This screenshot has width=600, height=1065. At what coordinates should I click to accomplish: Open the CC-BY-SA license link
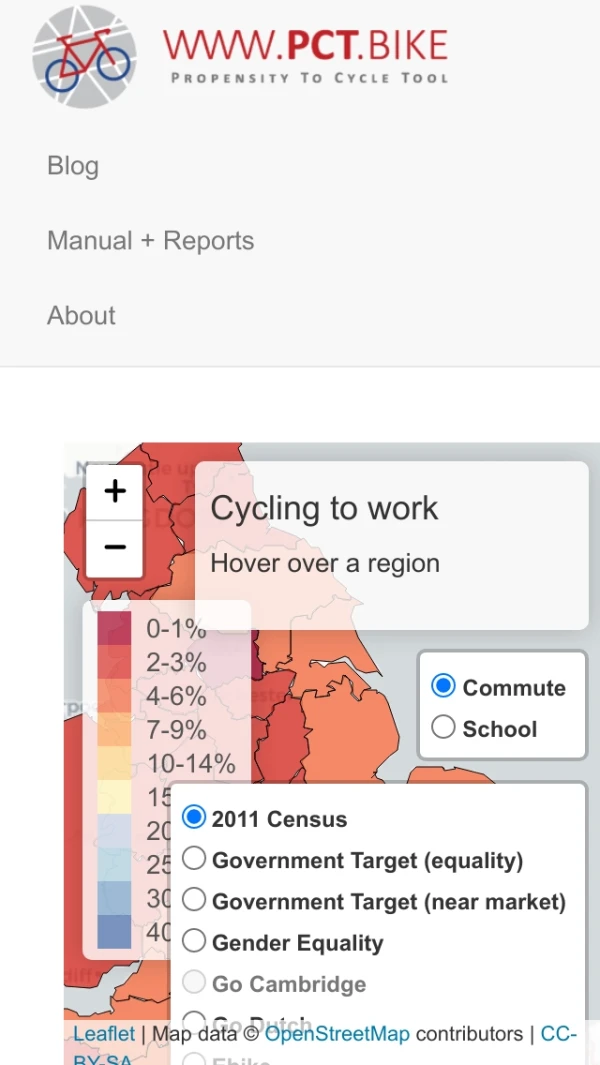[558, 1033]
